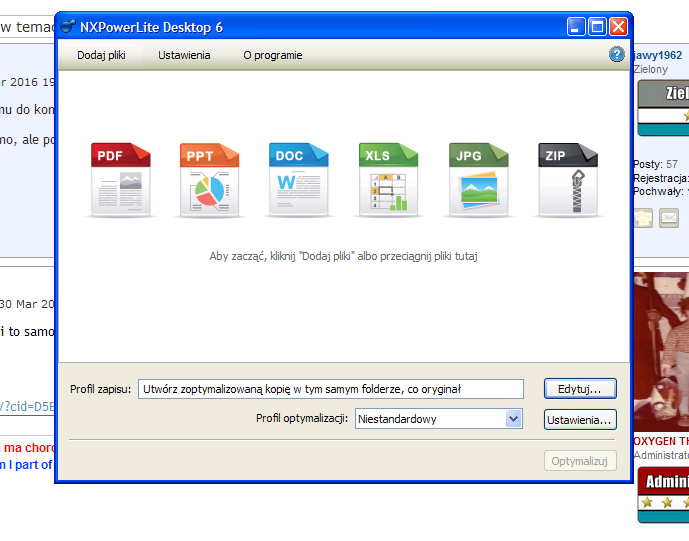Click the NXPowerLite title bar app icon

[68, 27]
